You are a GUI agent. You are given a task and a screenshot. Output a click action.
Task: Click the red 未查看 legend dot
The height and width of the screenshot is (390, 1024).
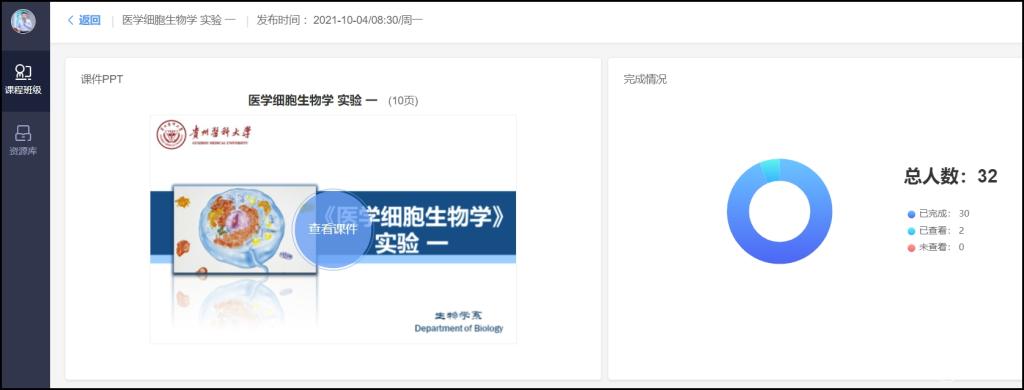coord(911,248)
